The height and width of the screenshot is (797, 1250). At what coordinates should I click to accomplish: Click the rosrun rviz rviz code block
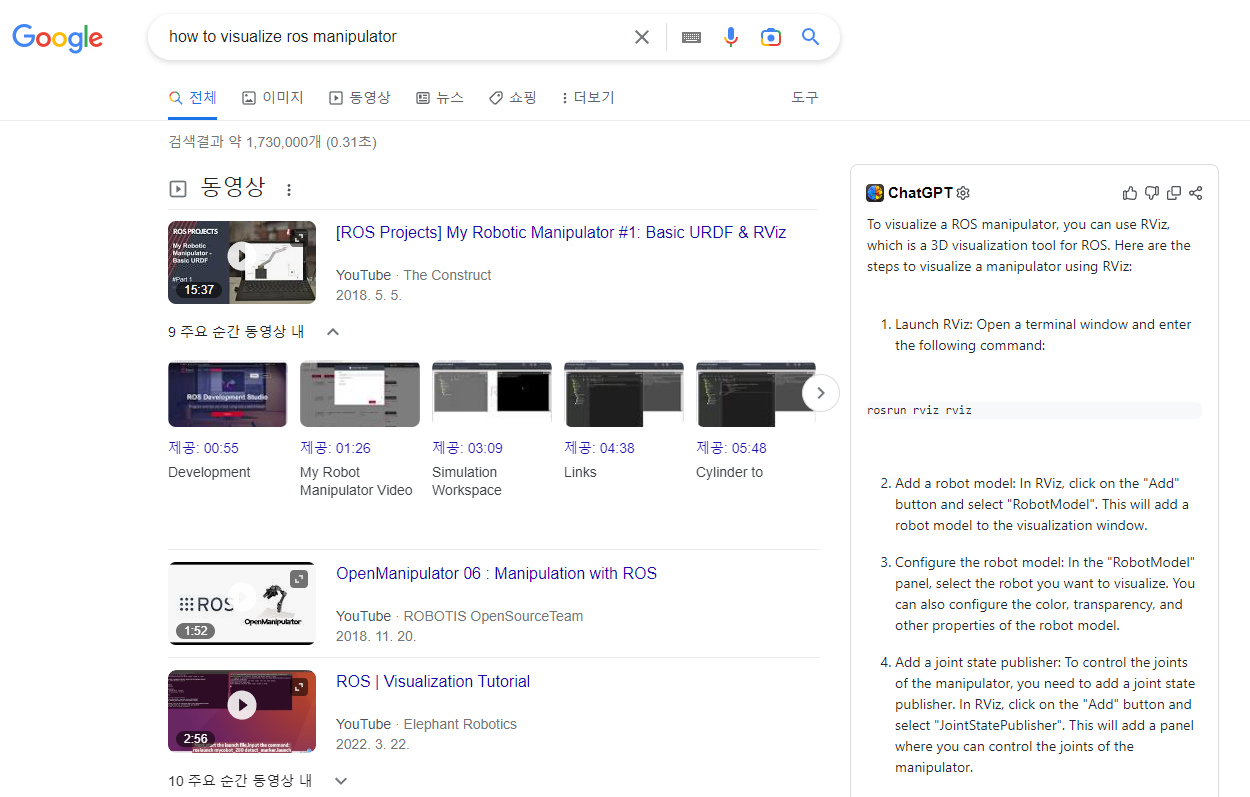pyautogui.click(x=1034, y=410)
